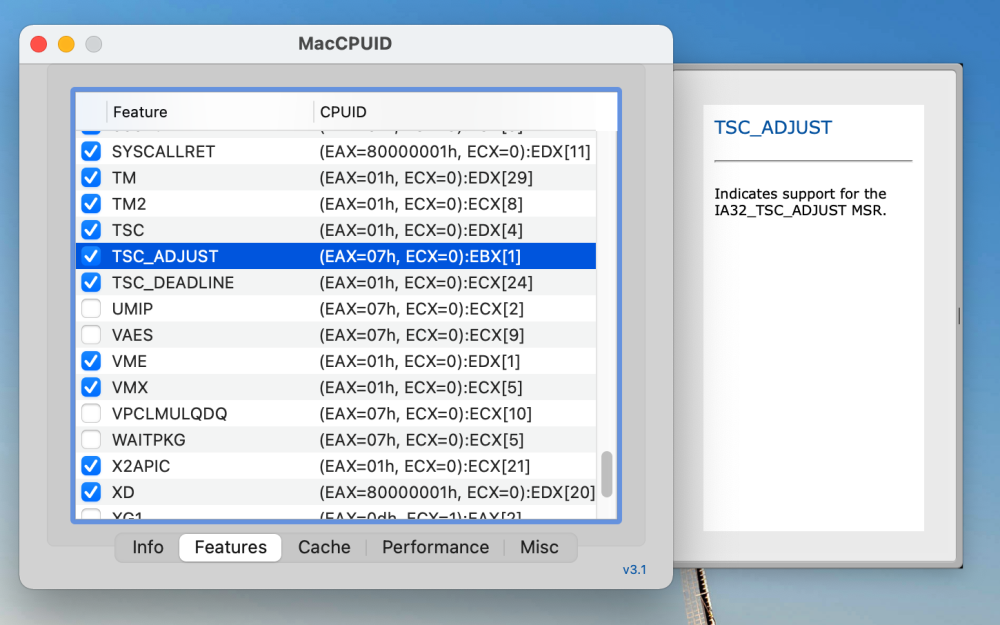
Task: Select the VAES feature name
Action: pyautogui.click(x=133, y=334)
